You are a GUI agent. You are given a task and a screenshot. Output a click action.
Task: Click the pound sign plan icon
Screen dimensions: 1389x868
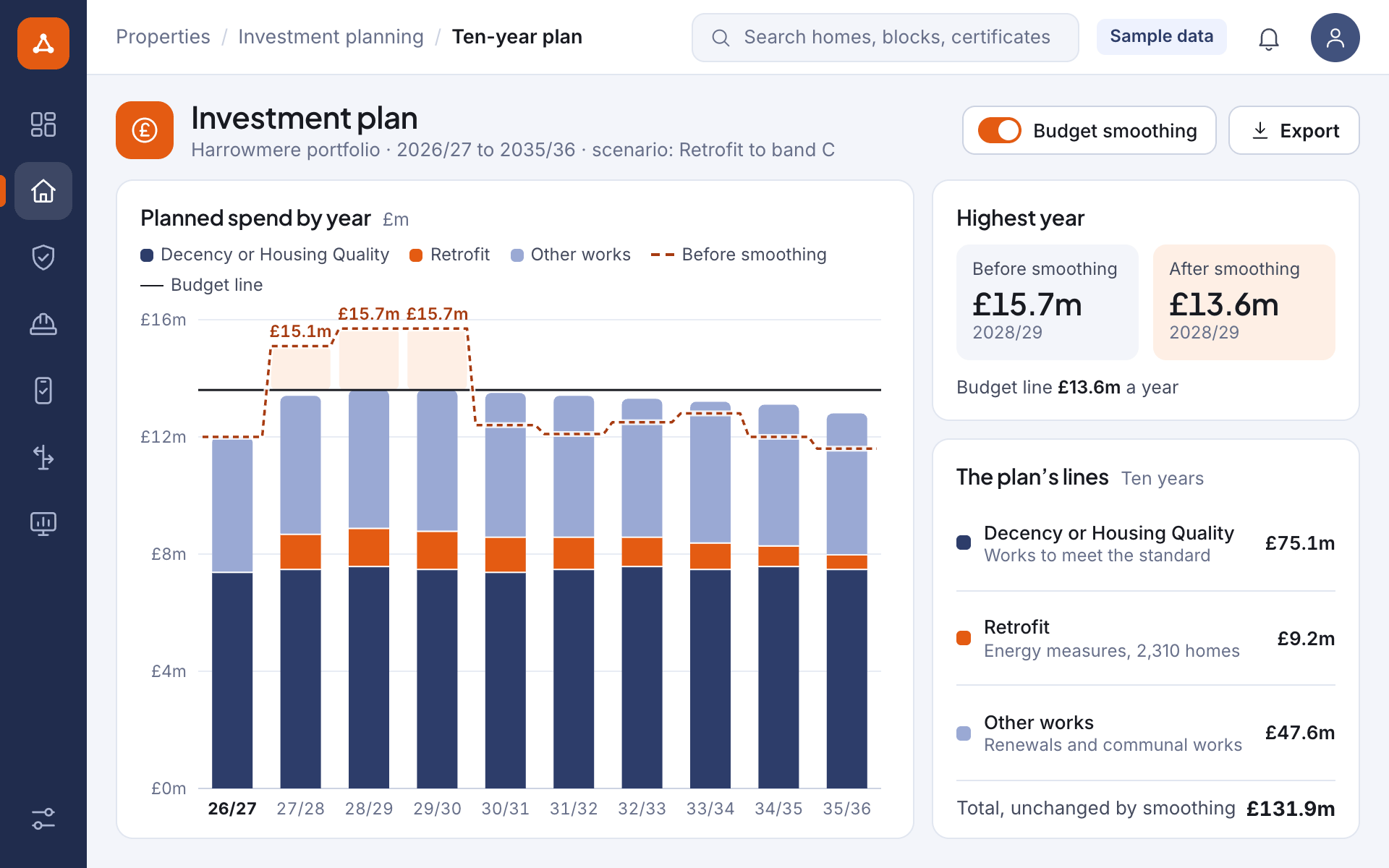145,130
